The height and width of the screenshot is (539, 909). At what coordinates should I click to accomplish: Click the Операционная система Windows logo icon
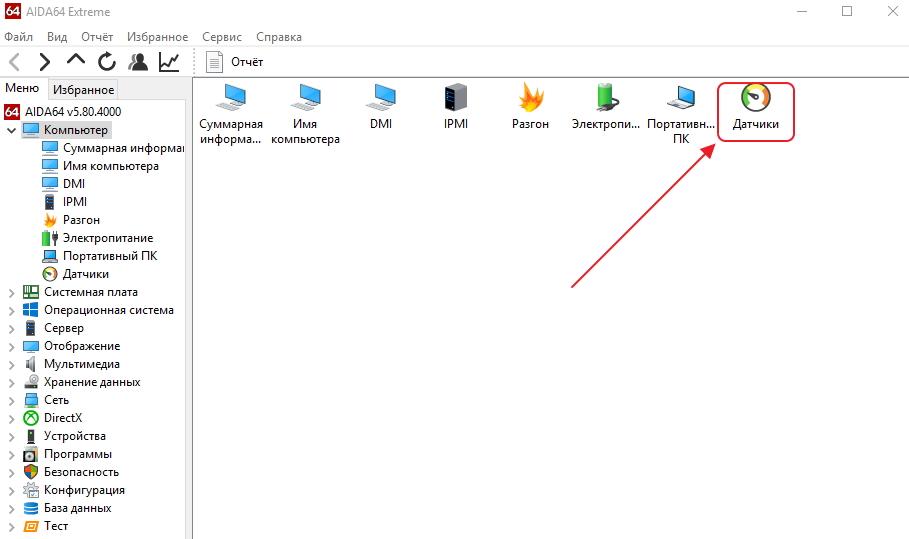click(31, 310)
